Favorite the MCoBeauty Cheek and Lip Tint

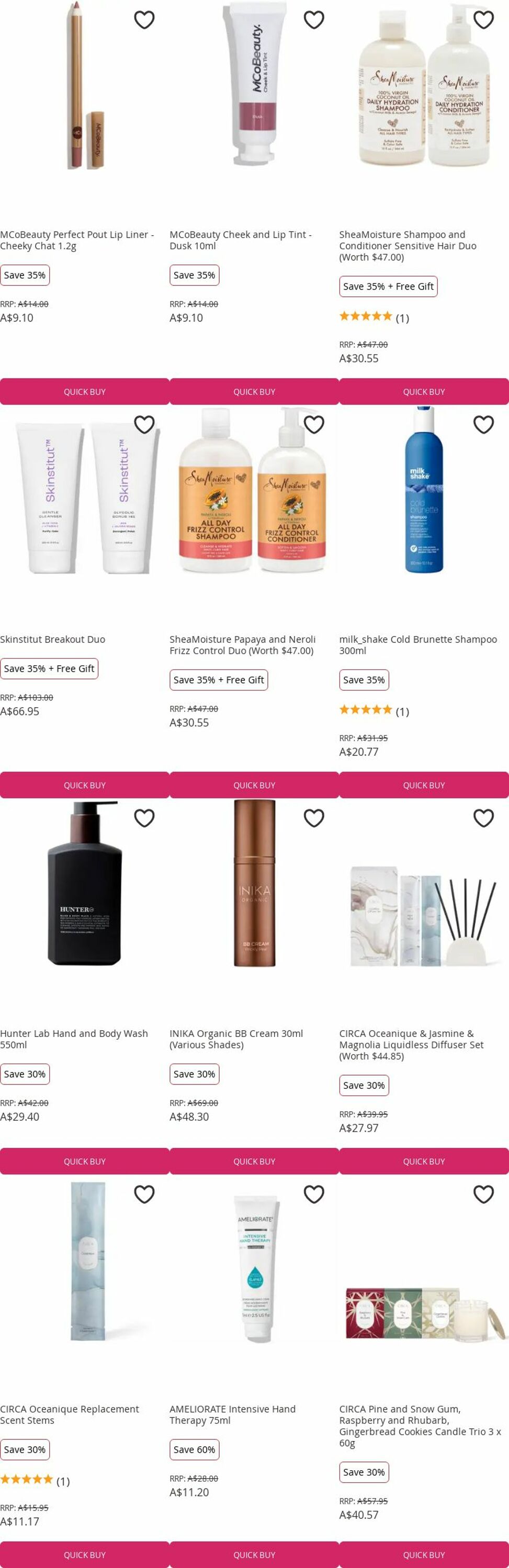click(x=314, y=20)
